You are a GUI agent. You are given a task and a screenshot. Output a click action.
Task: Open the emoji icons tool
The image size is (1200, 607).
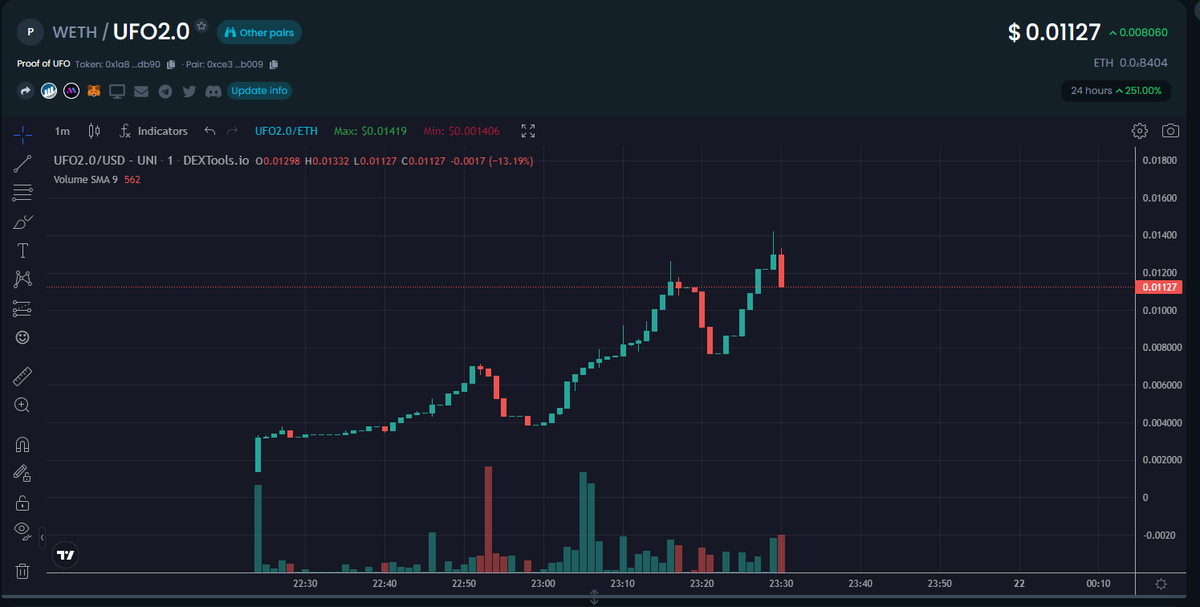point(22,337)
